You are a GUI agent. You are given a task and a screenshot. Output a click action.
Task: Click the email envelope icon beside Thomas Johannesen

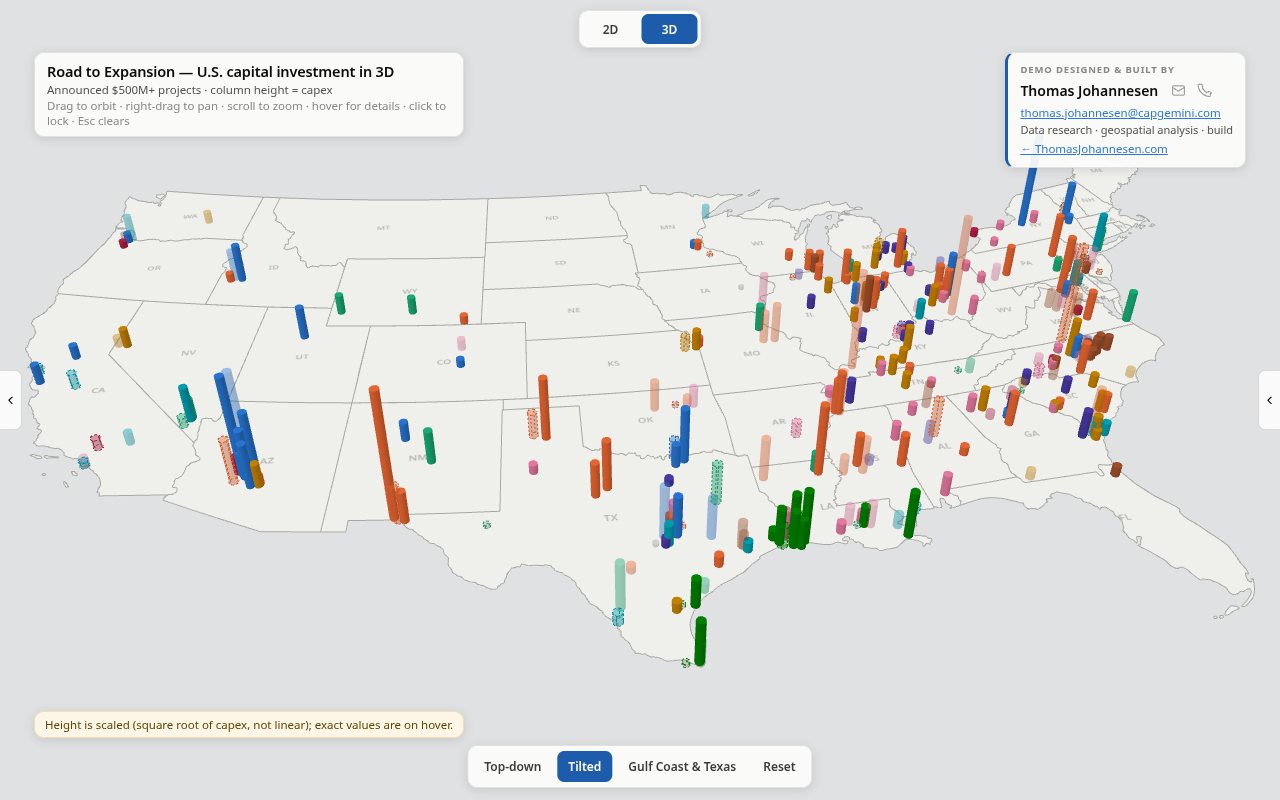coord(1178,91)
